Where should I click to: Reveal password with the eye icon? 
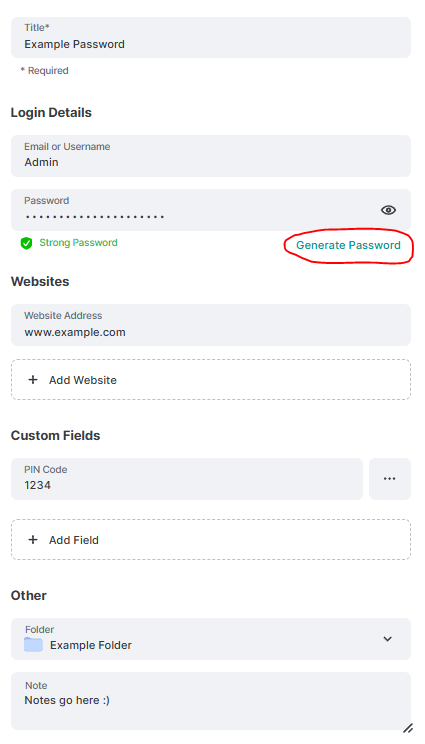click(x=388, y=210)
